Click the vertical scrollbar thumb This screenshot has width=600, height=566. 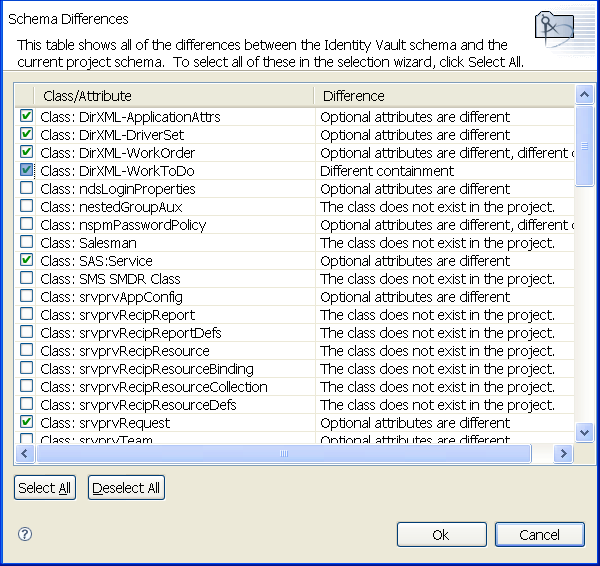pyautogui.click(x=584, y=145)
